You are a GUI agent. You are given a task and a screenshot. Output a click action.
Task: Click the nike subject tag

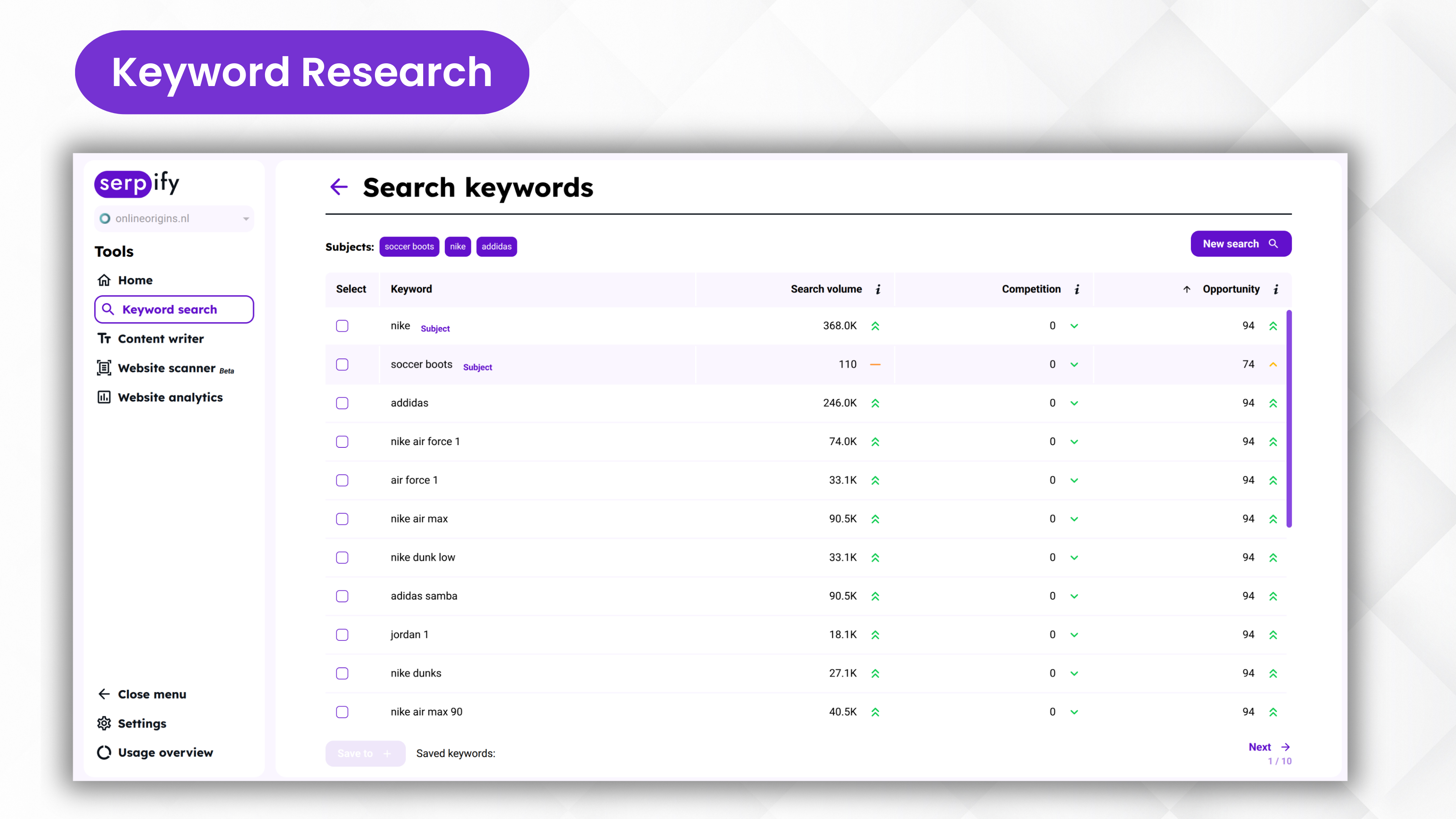point(458,246)
